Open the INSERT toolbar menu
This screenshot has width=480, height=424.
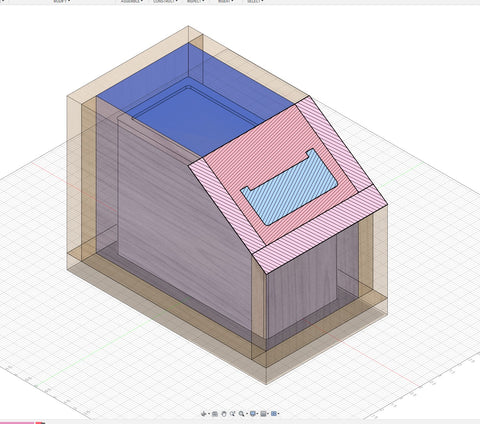(226, 1)
